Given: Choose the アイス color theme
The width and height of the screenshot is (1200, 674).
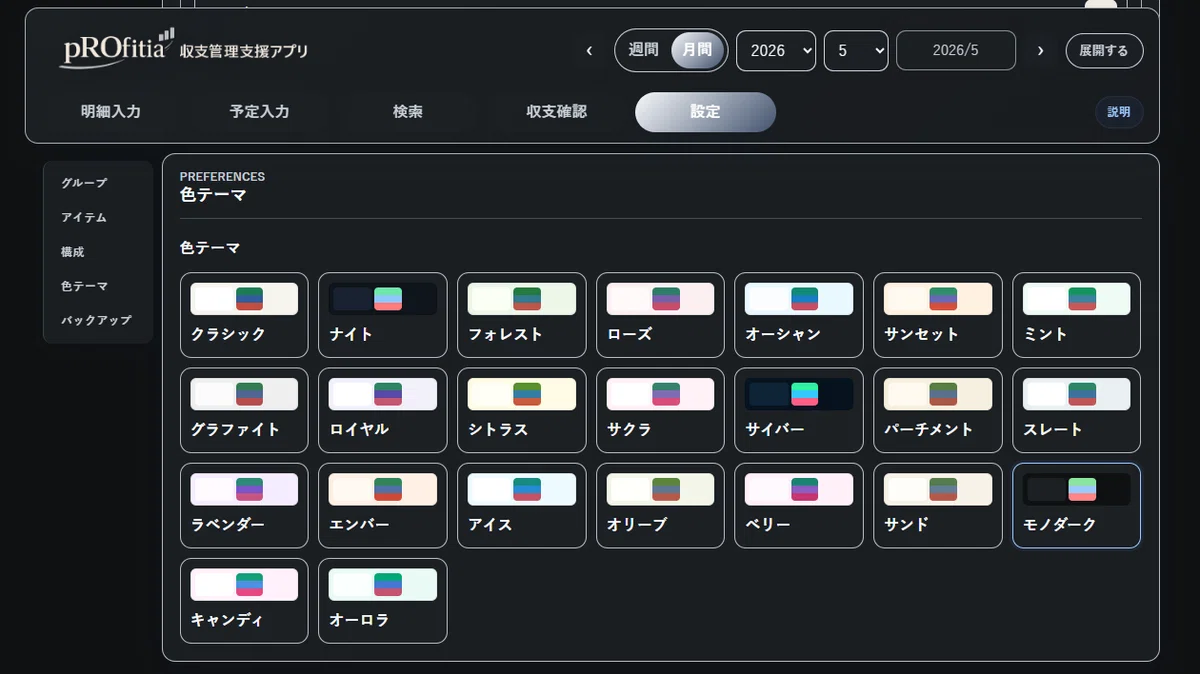Looking at the screenshot, I should tap(522, 505).
